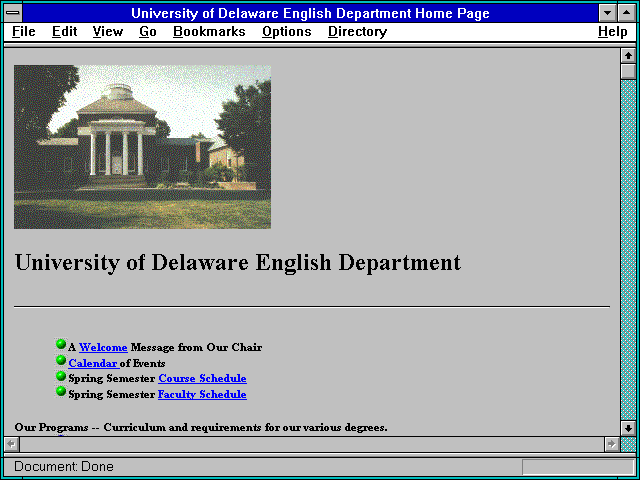Open the Bookmarks menu
640x480 pixels.
click(209, 32)
